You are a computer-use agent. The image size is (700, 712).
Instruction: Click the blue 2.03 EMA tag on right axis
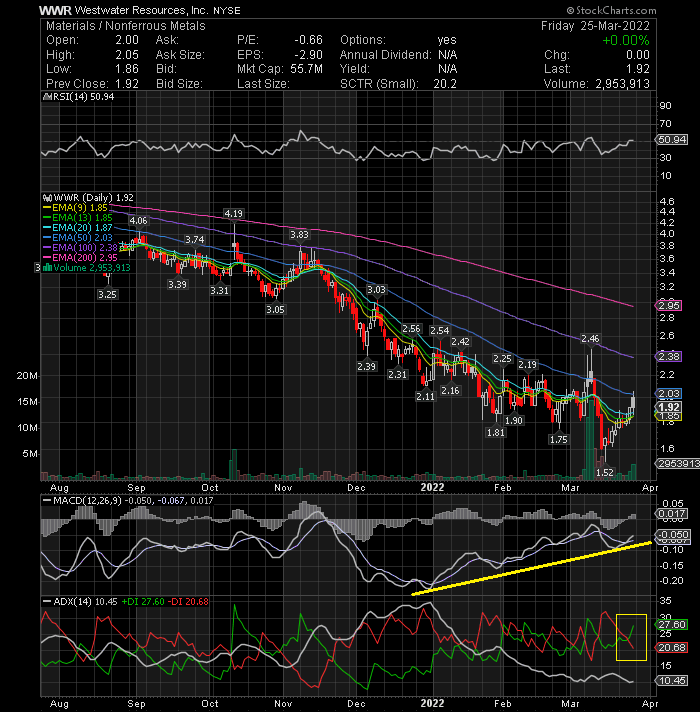click(x=669, y=394)
